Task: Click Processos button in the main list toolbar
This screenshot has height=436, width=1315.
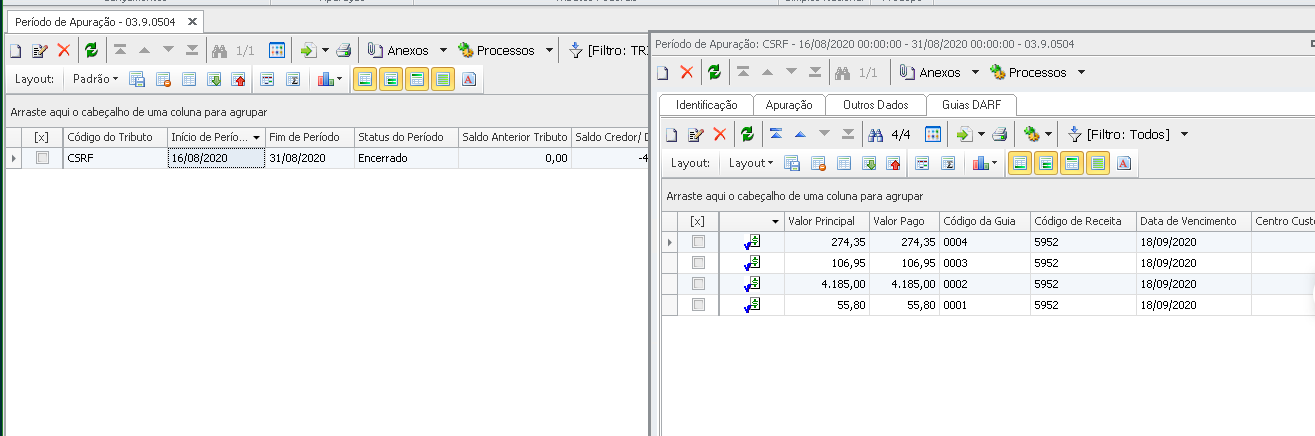Action: (x=497, y=50)
